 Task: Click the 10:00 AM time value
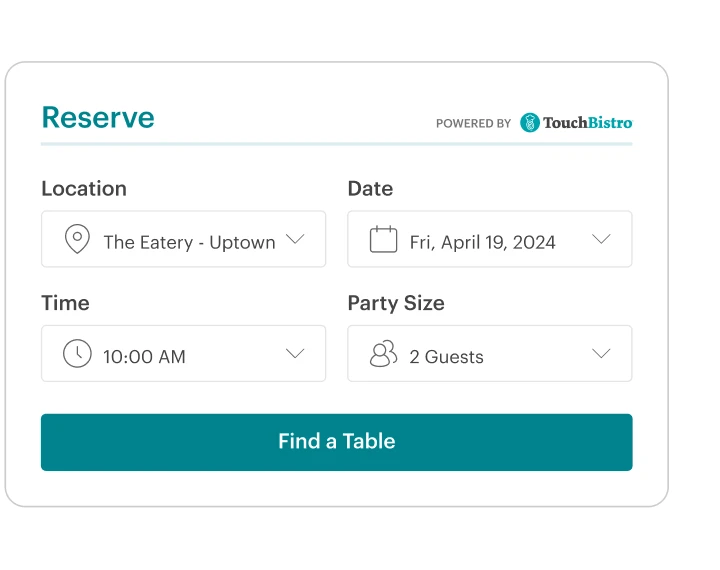click(145, 356)
